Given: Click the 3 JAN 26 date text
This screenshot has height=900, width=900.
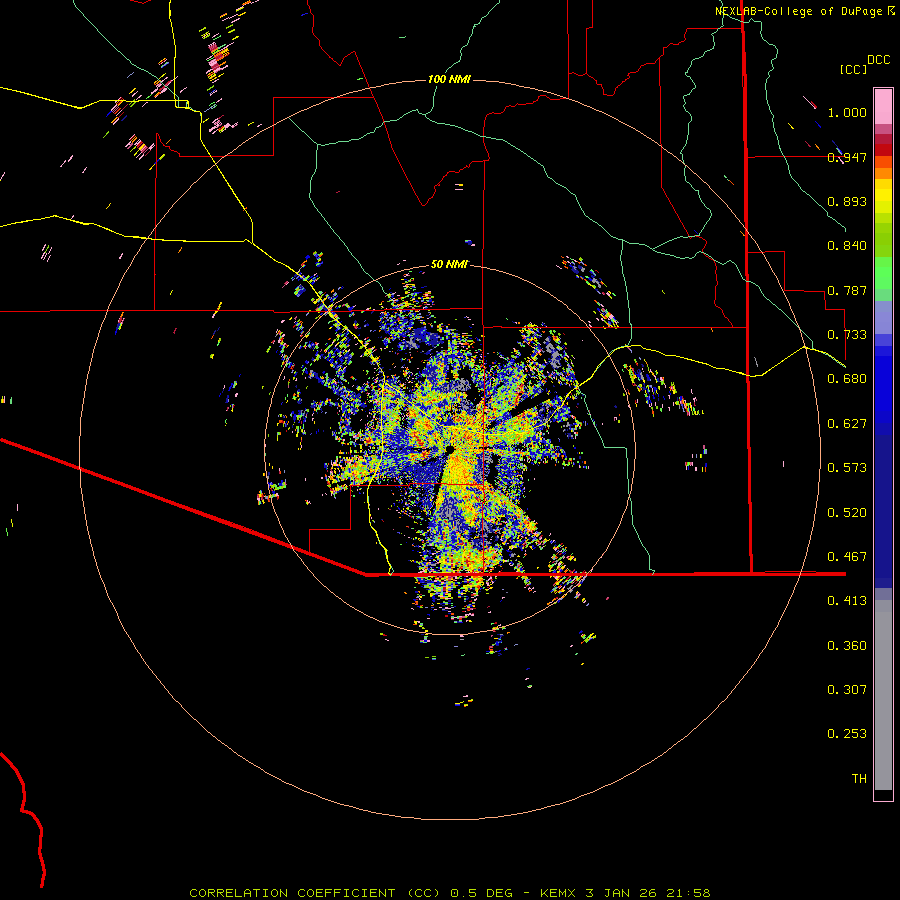Looking at the screenshot, I should [621, 893].
